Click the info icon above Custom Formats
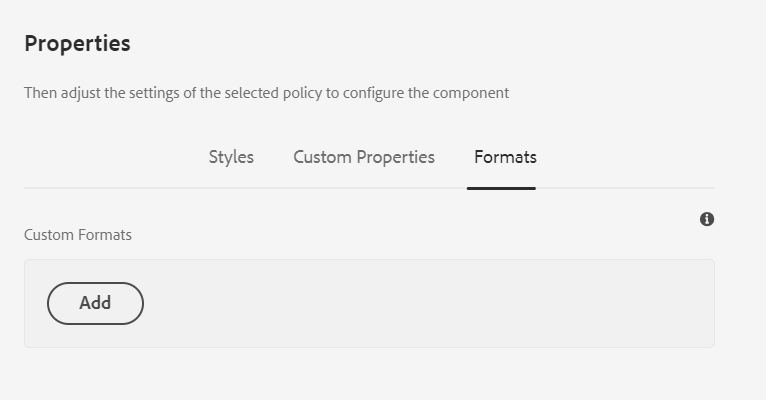This screenshot has height=400, width=766. tap(707, 219)
